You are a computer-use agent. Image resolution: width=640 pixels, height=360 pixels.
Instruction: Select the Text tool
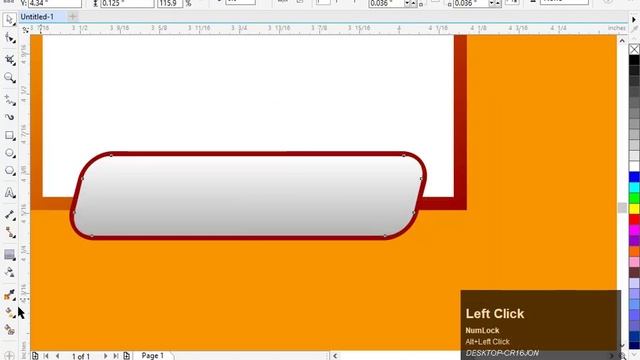[x=9, y=192]
